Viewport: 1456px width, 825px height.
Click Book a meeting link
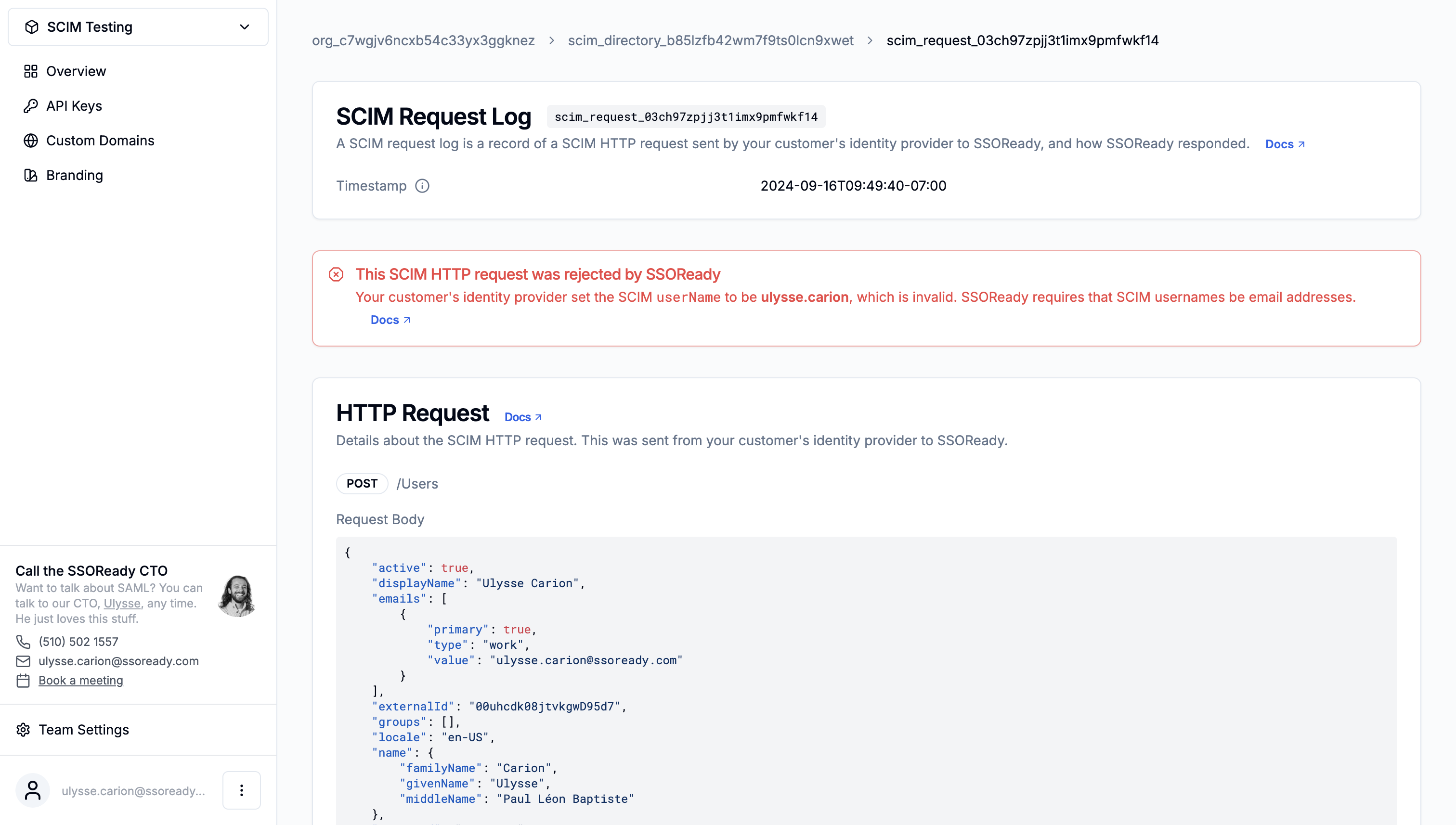(80, 680)
